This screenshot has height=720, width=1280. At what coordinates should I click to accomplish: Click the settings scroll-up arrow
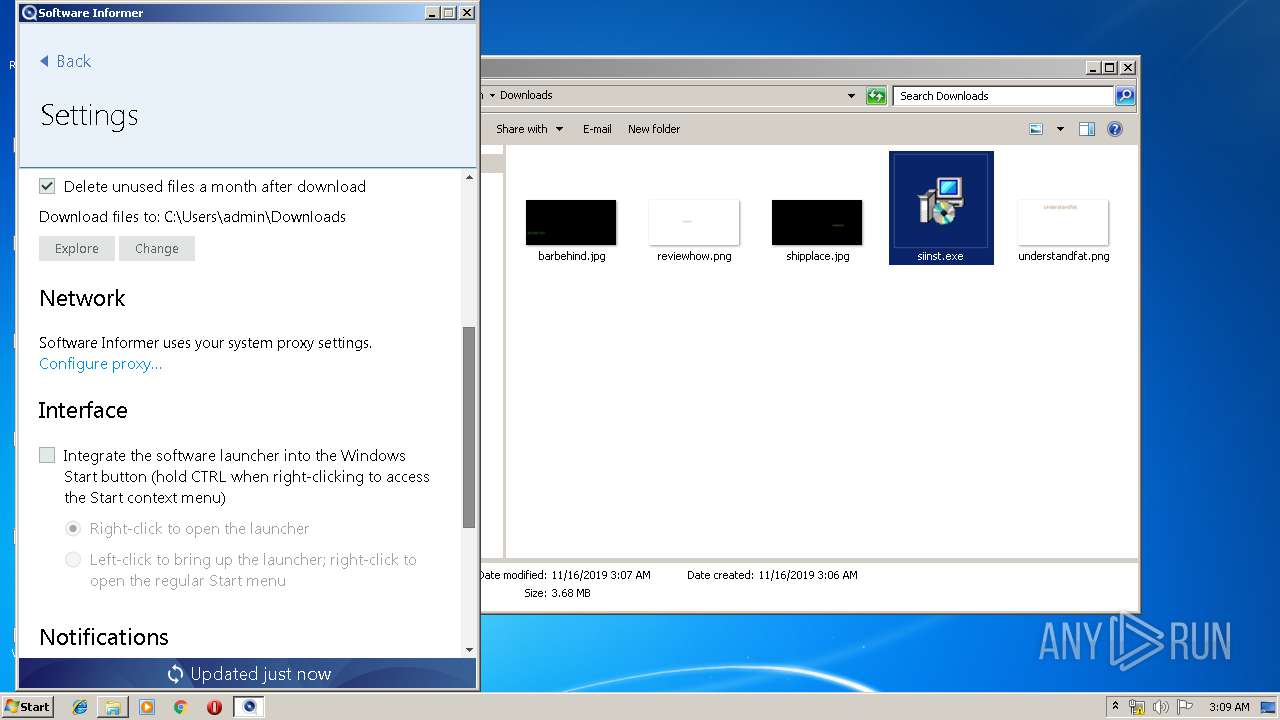point(469,177)
